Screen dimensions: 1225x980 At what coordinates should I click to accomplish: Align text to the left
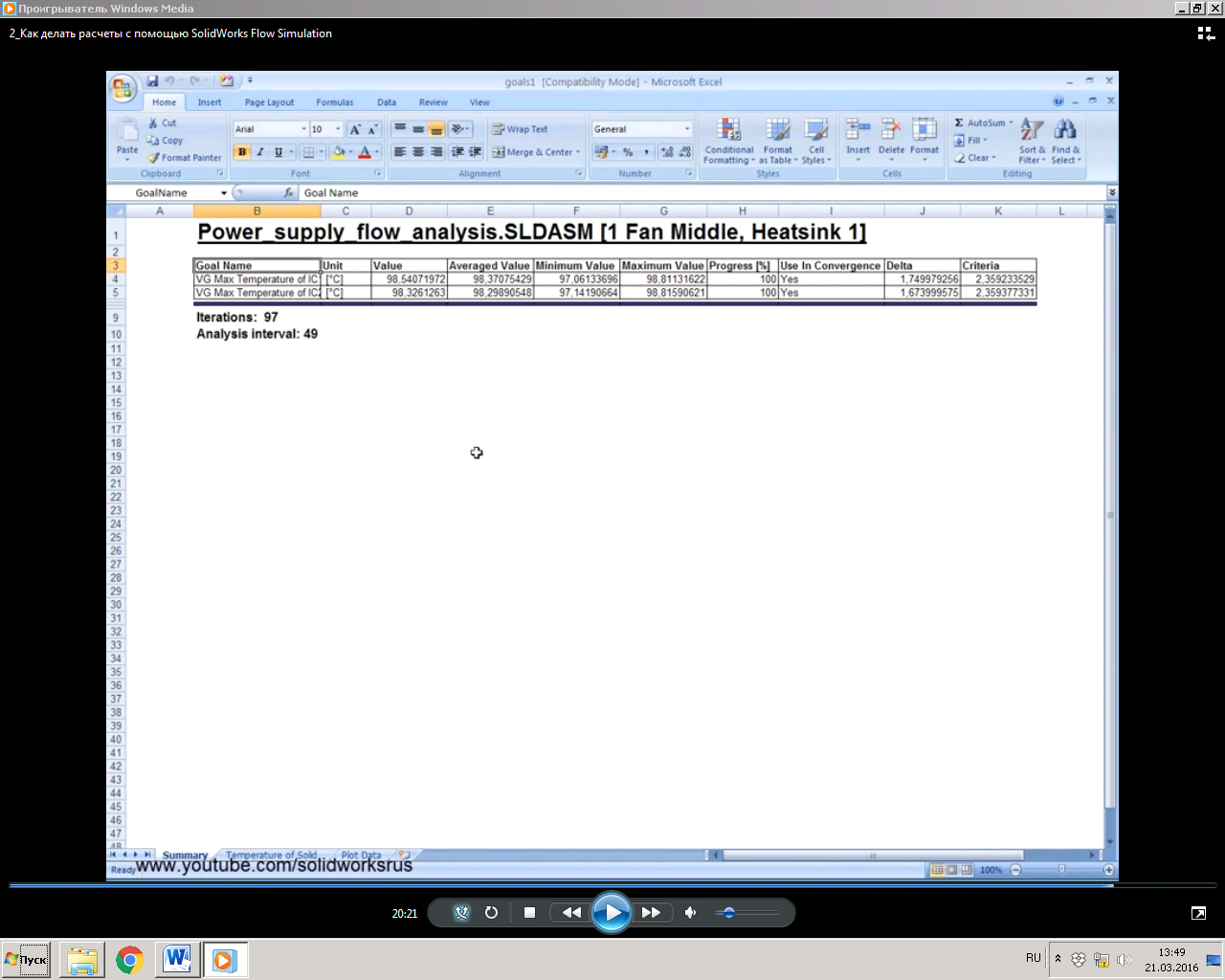[400, 152]
